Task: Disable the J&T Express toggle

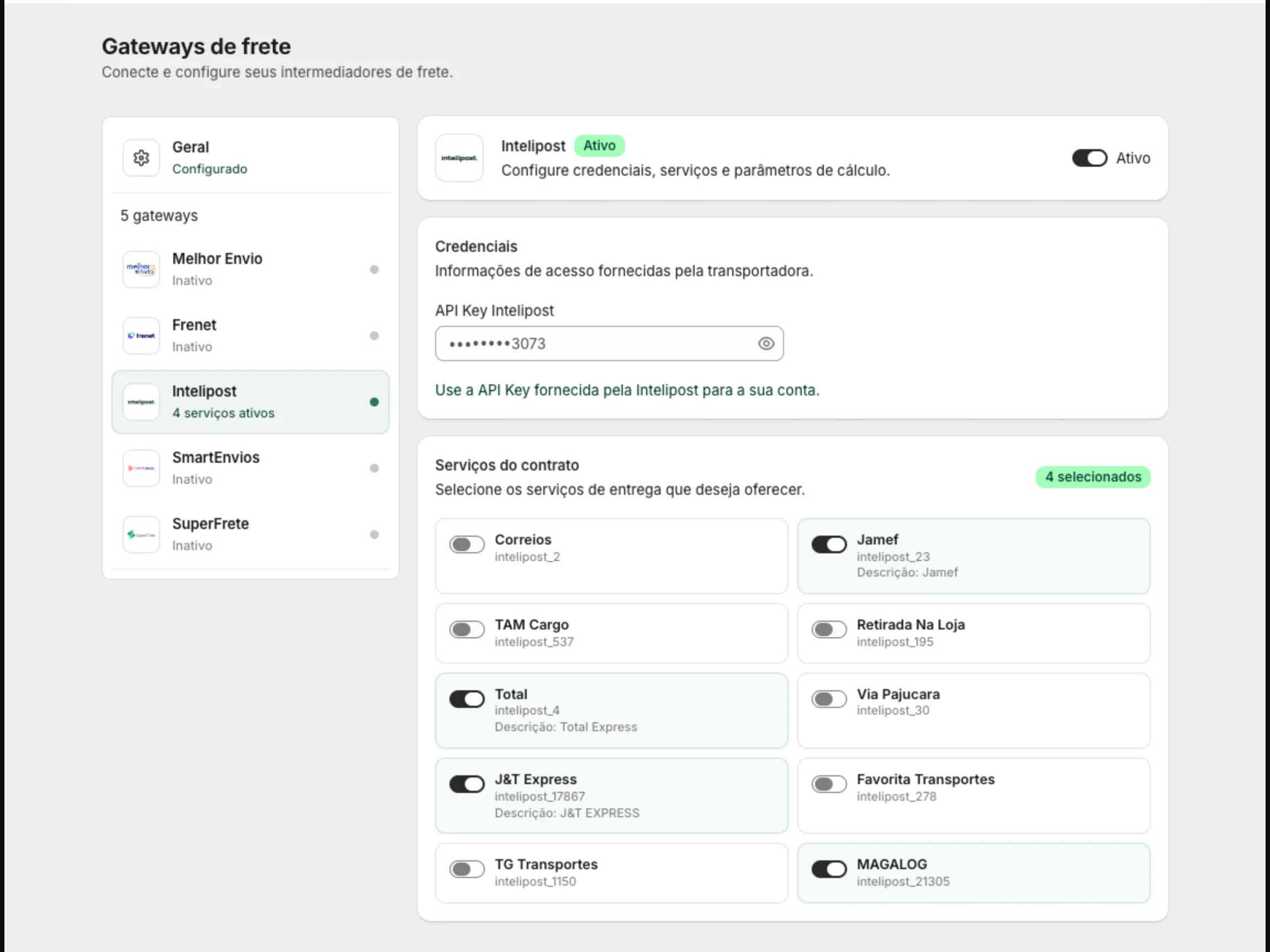Action: pyautogui.click(x=467, y=784)
